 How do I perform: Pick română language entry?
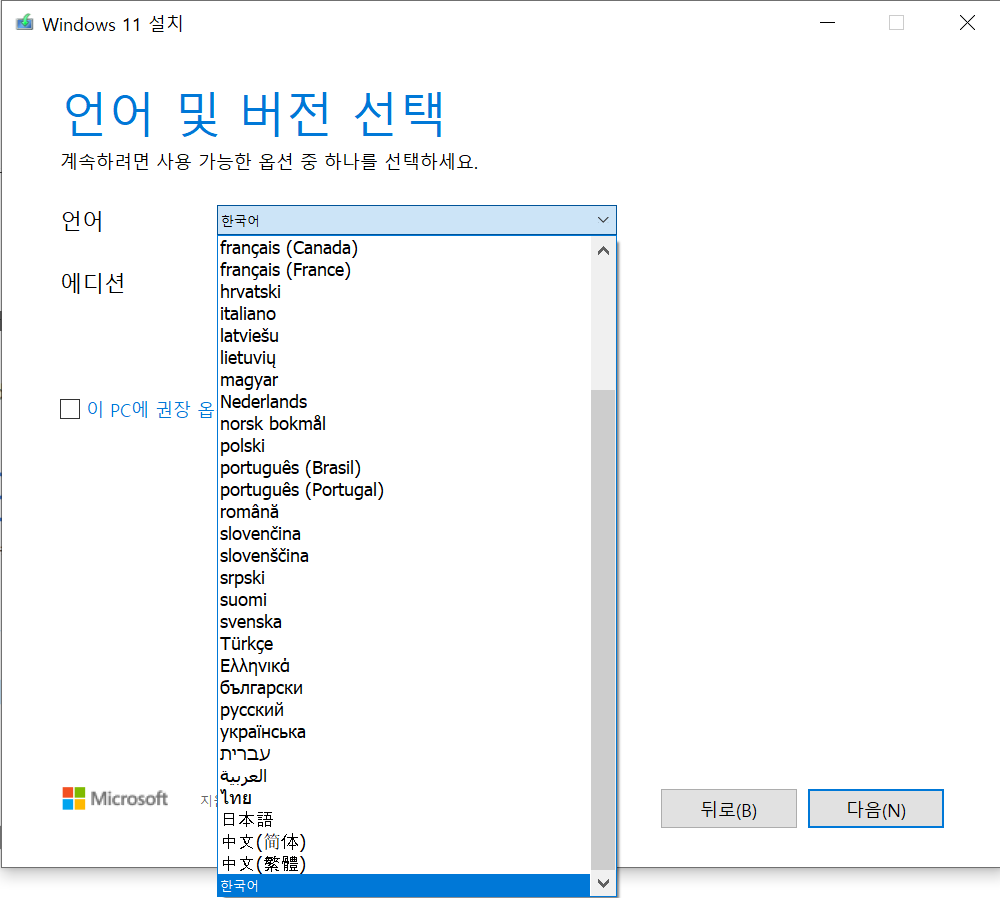coord(404,512)
